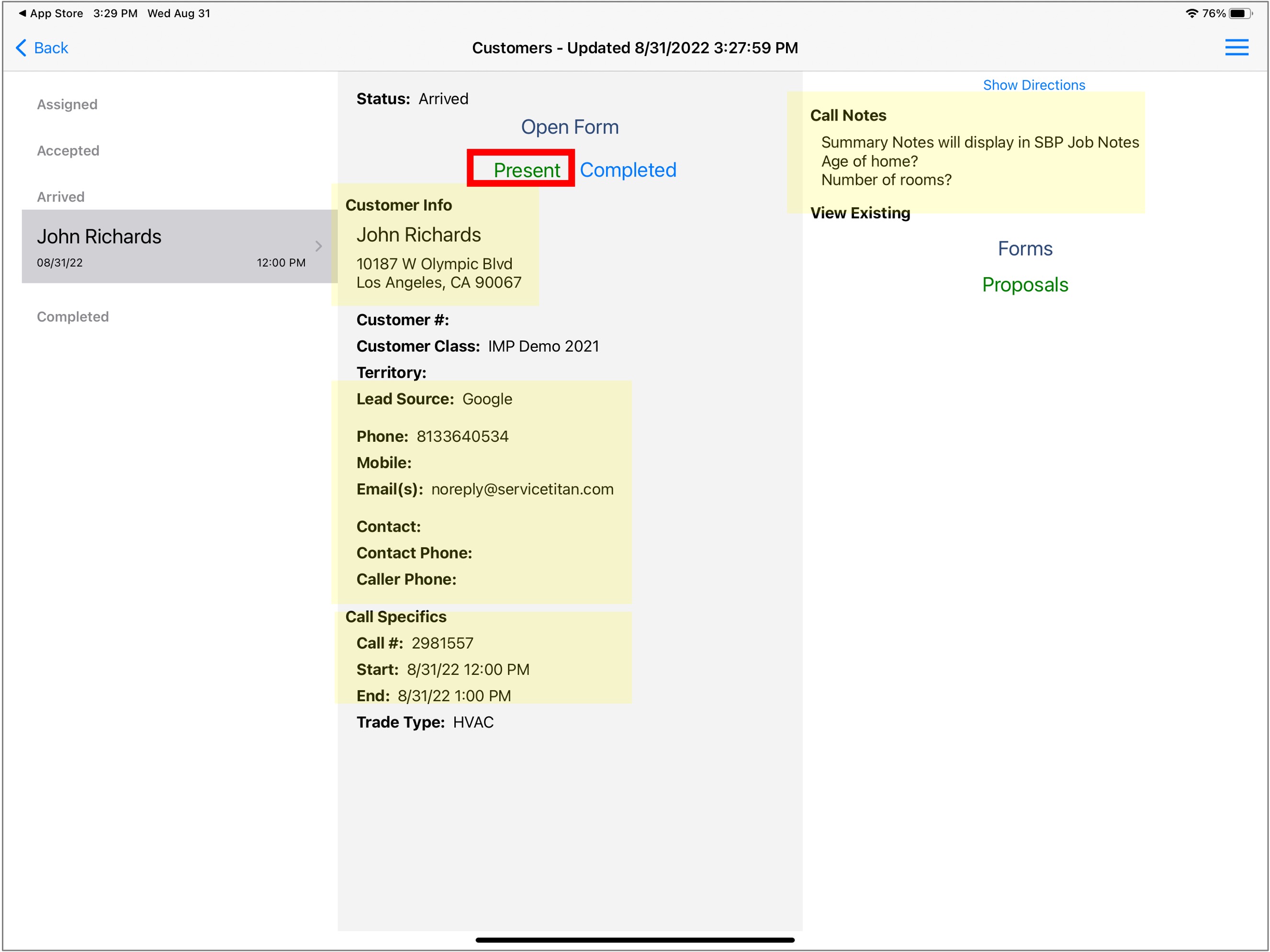The image size is (1270, 952).
Task: Click the green Present button
Action: [527, 170]
